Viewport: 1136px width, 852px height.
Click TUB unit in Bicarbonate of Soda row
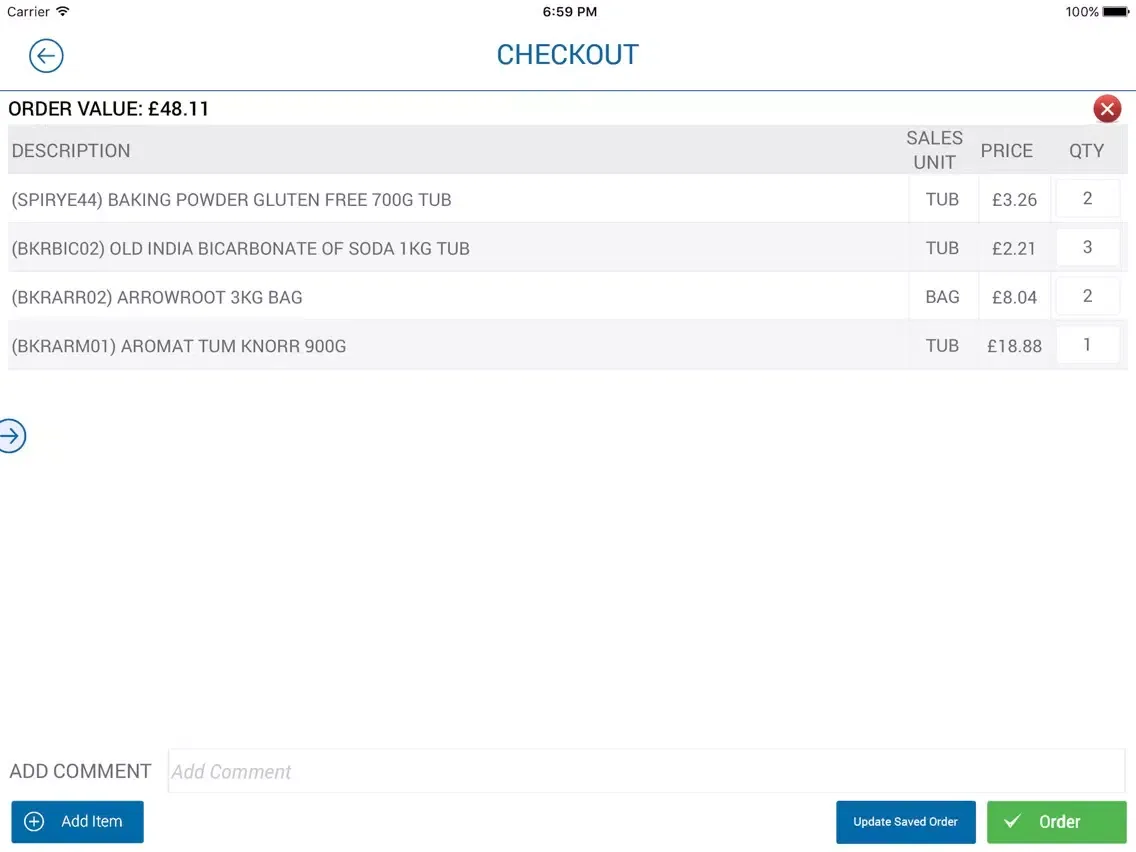pos(943,248)
